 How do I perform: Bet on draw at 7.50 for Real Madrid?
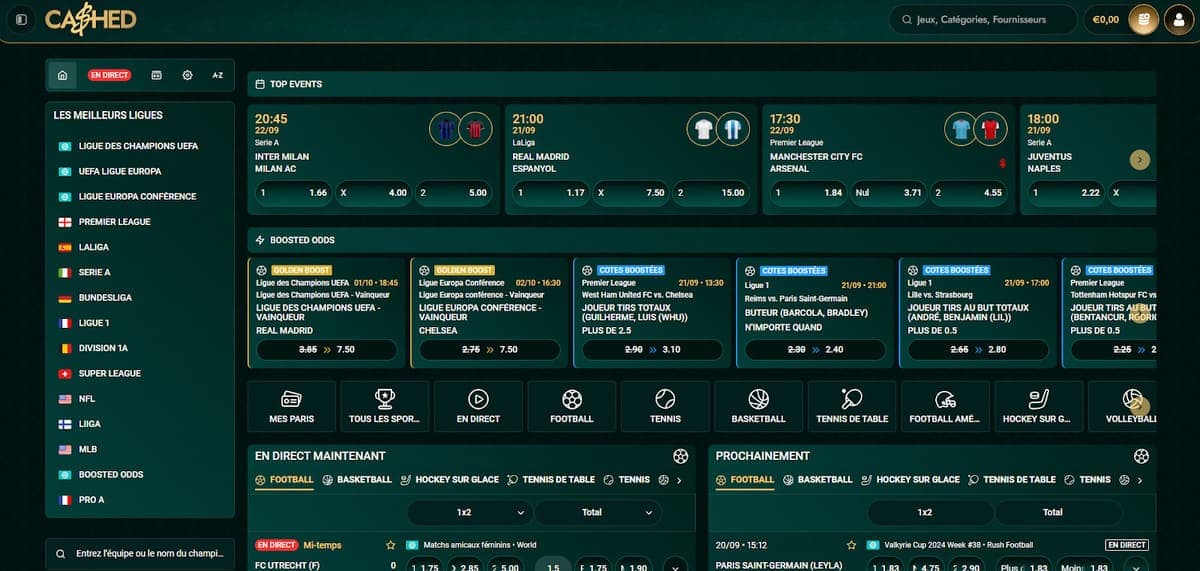(x=631, y=192)
